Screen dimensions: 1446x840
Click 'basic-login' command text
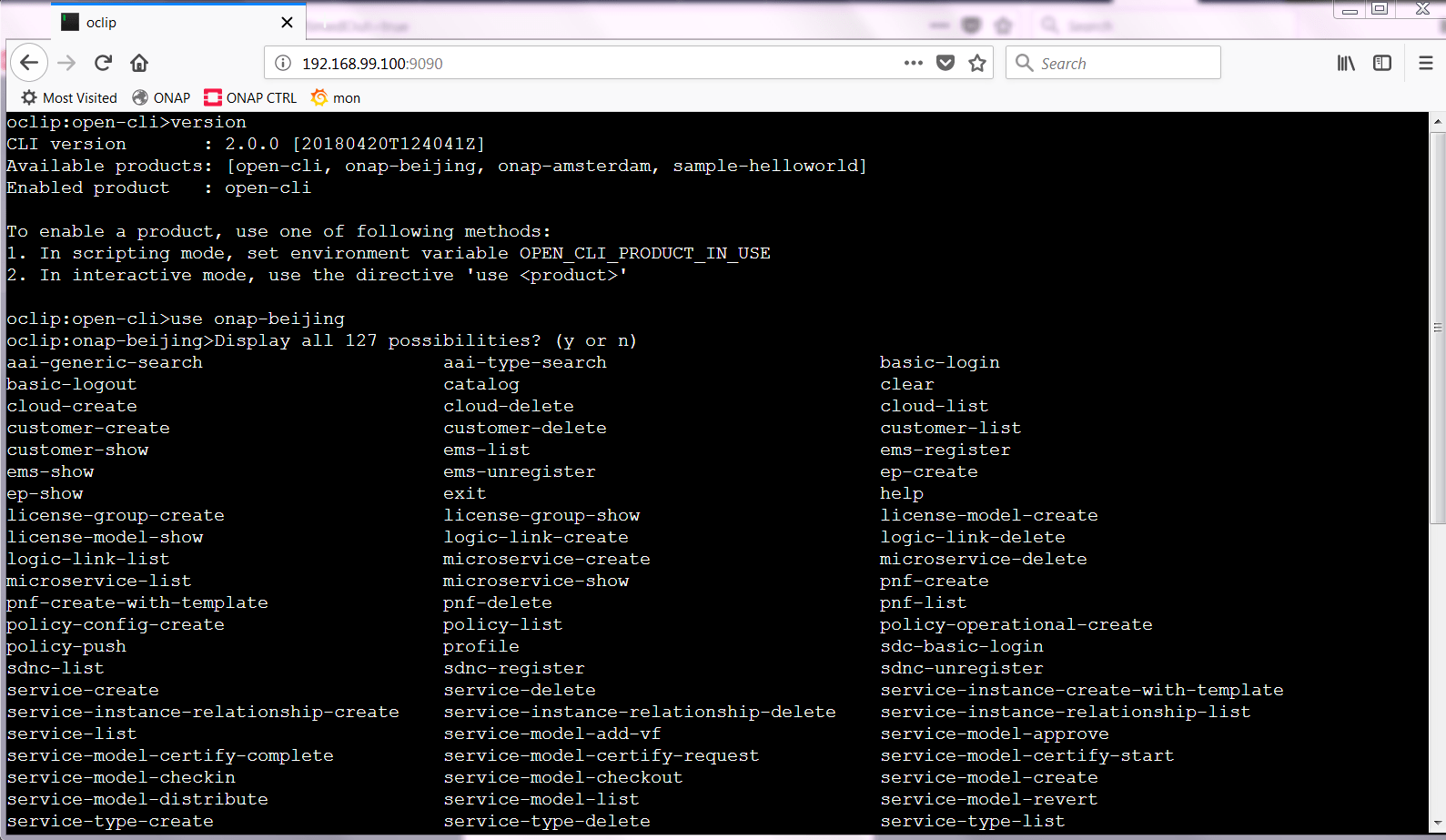click(x=940, y=362)
